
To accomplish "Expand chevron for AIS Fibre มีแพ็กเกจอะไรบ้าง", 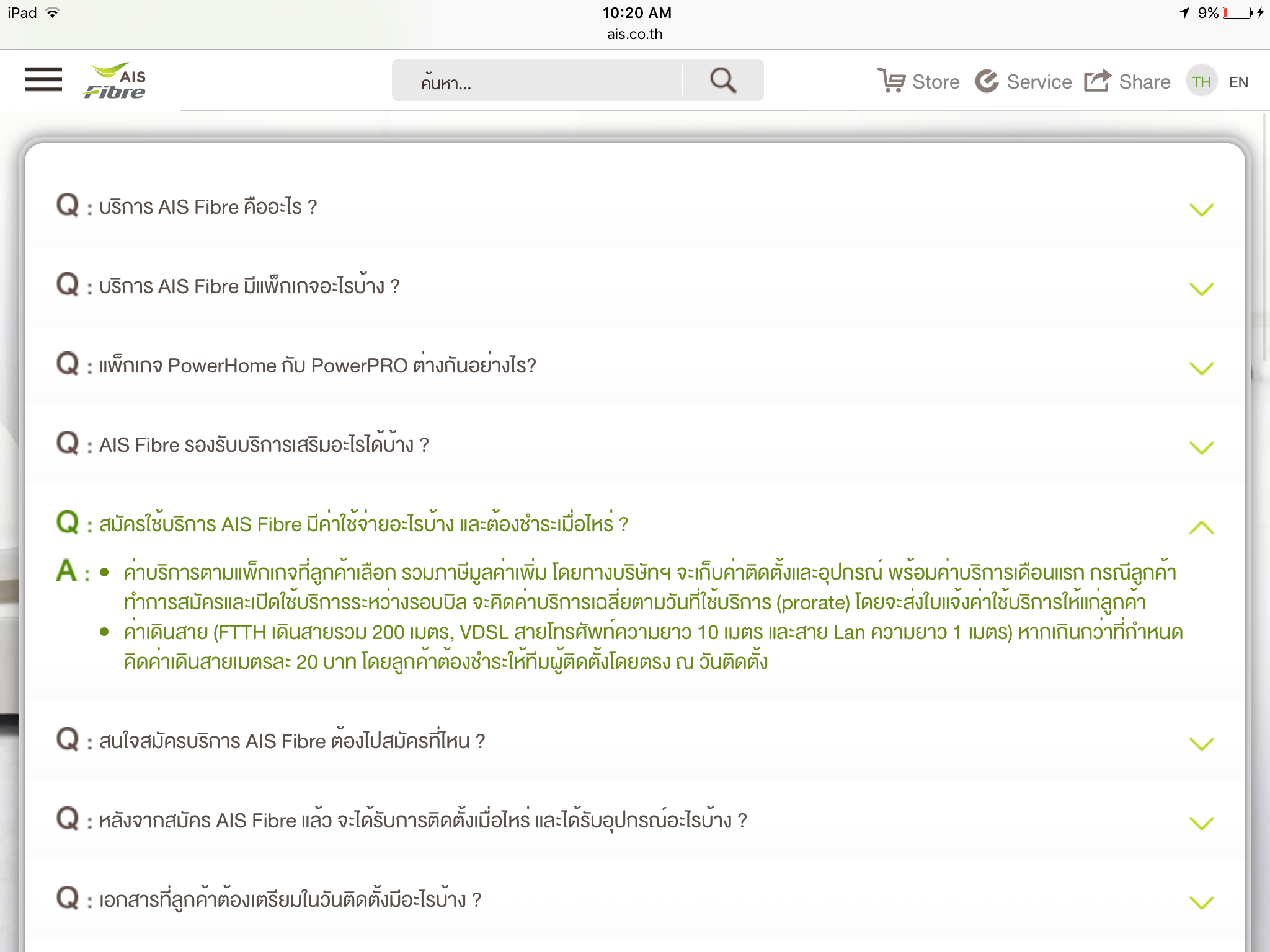I will pyautogui.click(x=1202, y=289).
